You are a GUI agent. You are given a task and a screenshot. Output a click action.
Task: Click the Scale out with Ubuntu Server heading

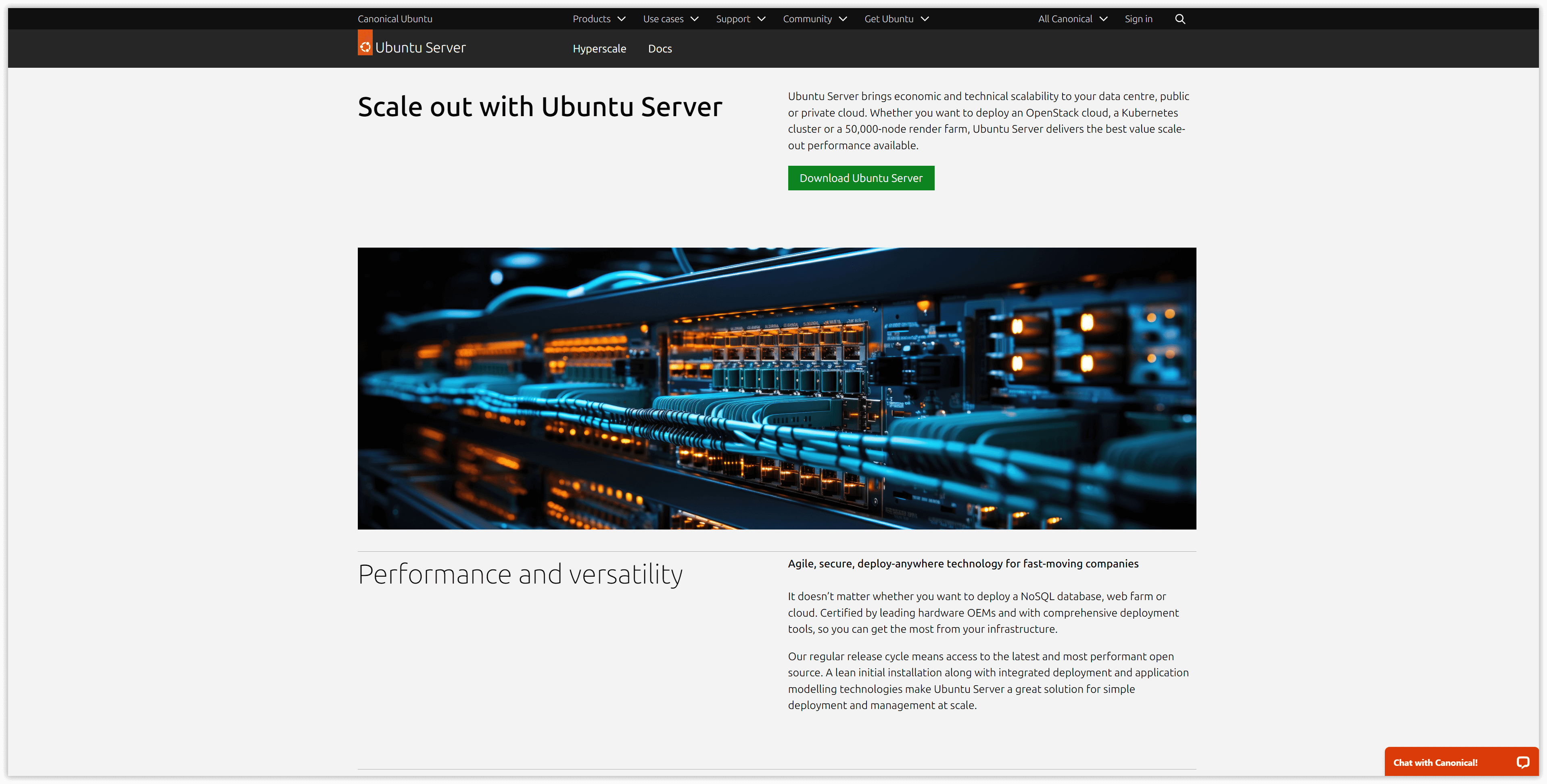pos(540,106)
